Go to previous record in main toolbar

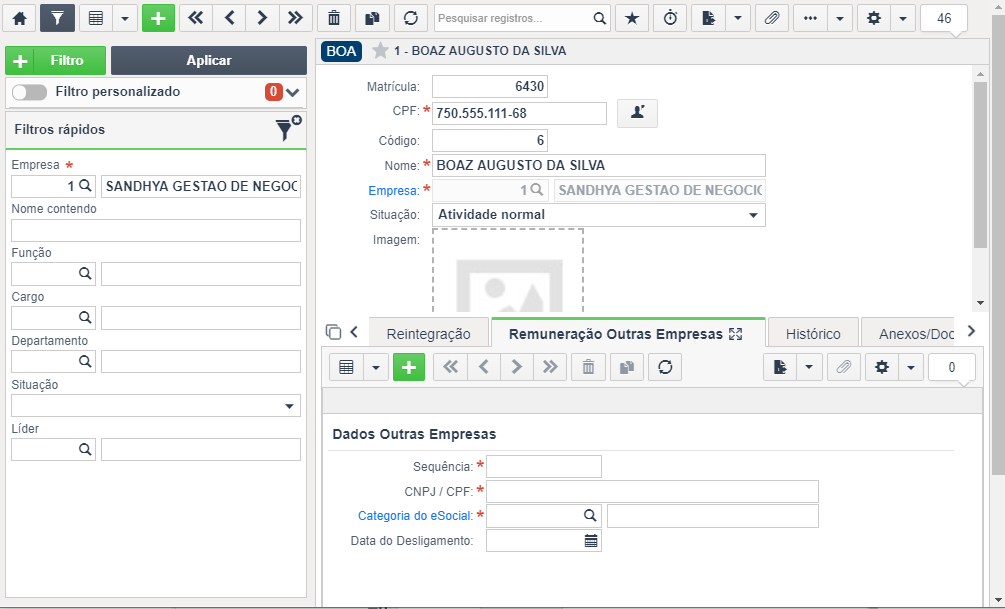229,18
